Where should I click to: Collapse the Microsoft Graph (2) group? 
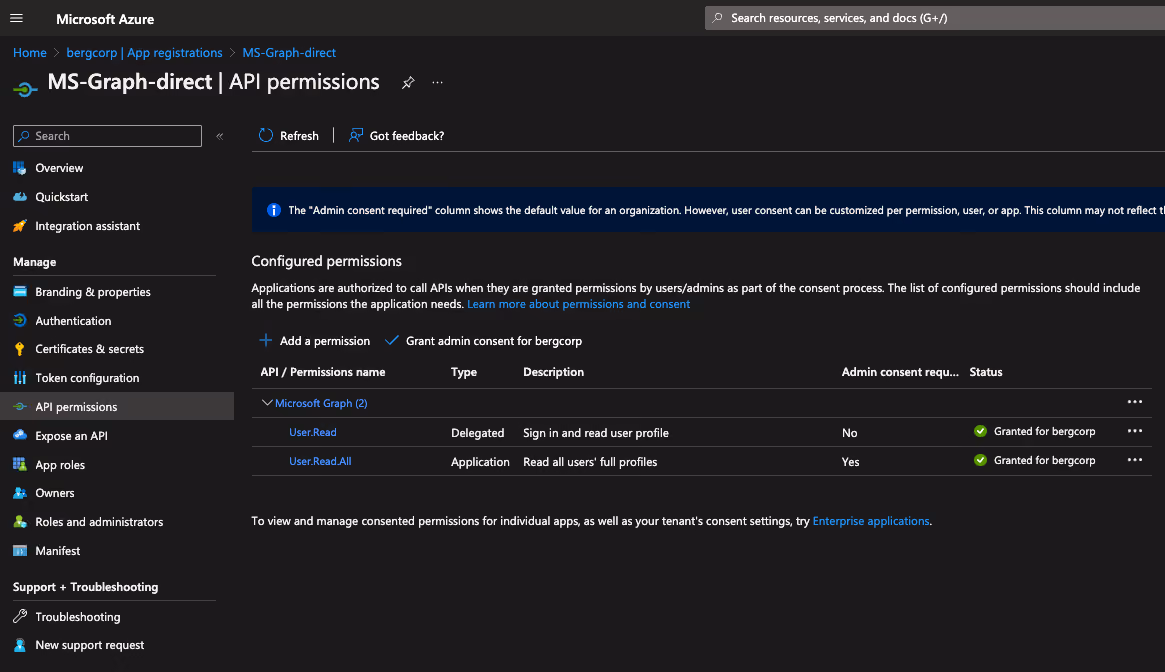coord(267,403)
